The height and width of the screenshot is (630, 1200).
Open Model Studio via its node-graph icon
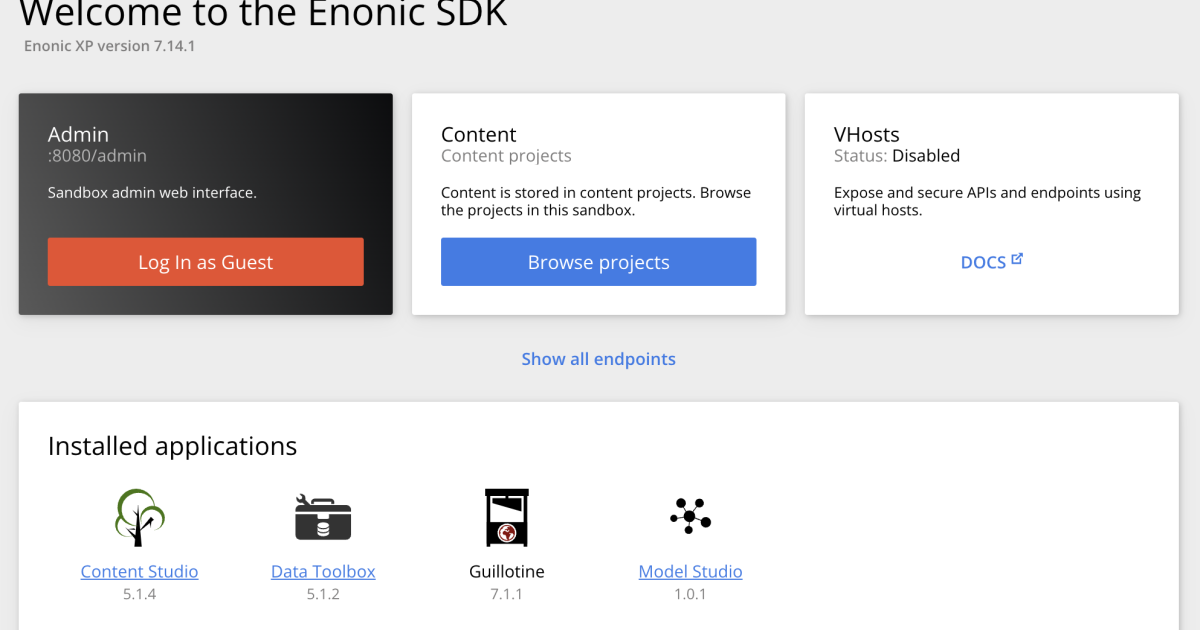pyautogui.click(x=690, y=515)
